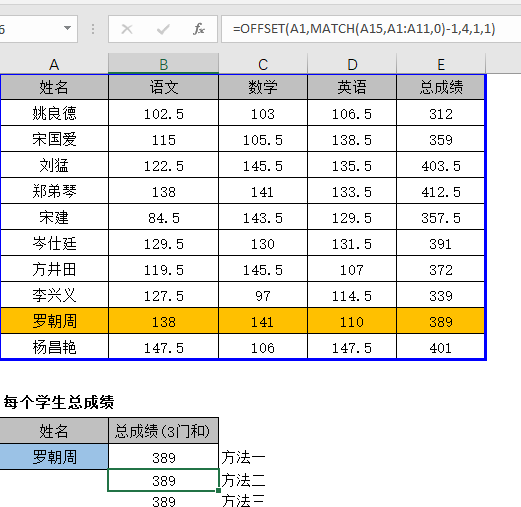Click the 语文 header cell
Screen dimensions: 521x507
pos(163,87)
